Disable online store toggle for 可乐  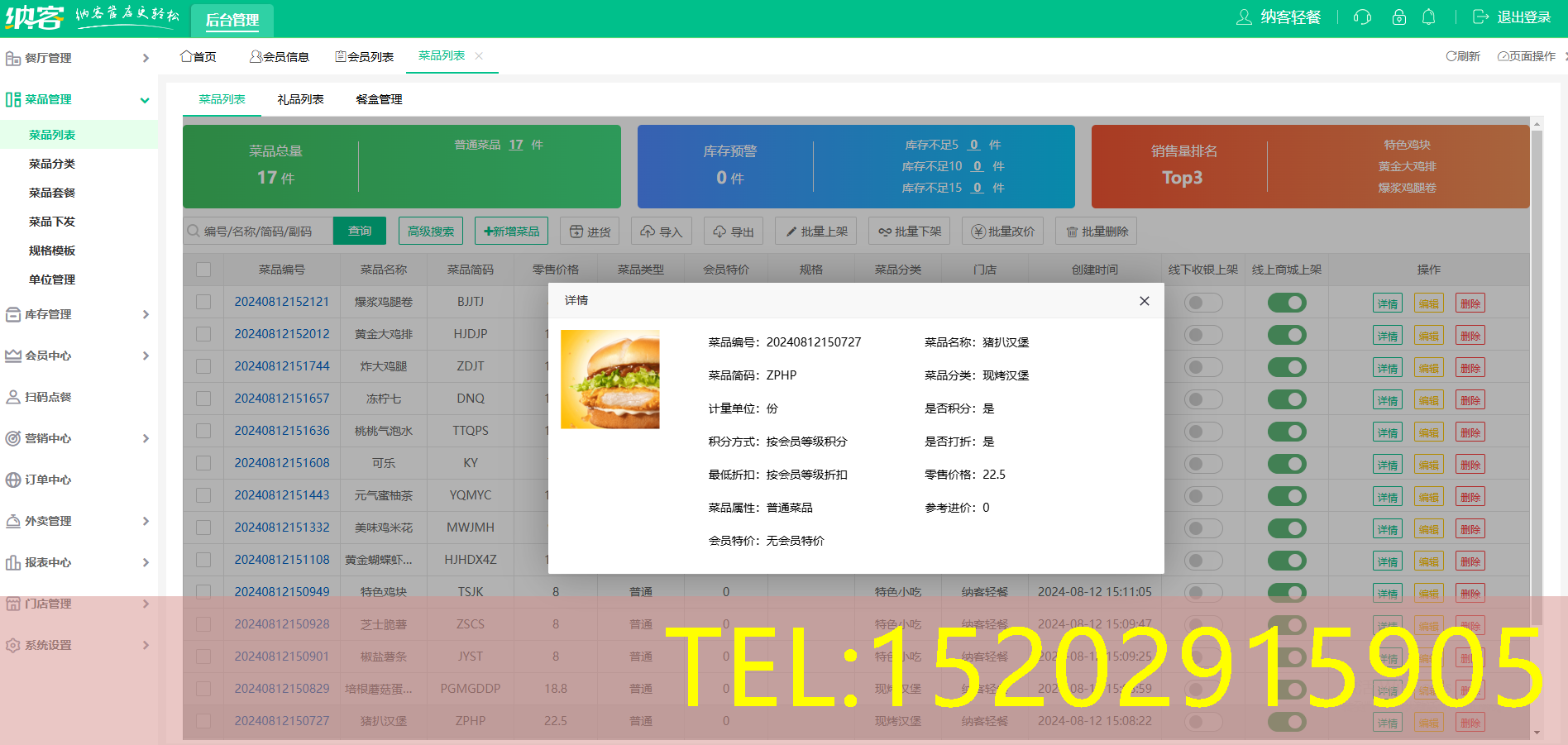pos(1287,463)
